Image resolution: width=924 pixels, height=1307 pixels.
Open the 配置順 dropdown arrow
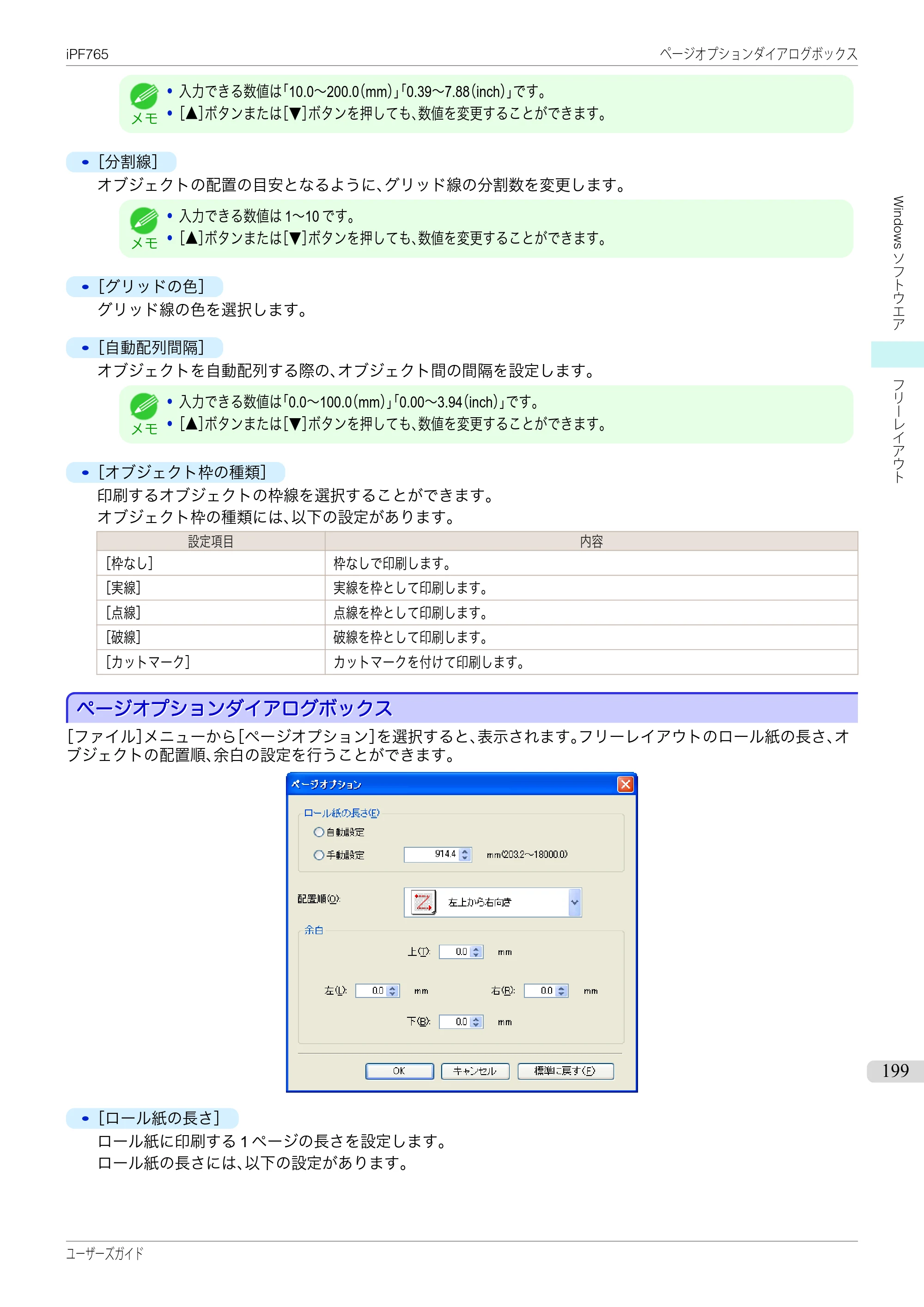[574, 902]
